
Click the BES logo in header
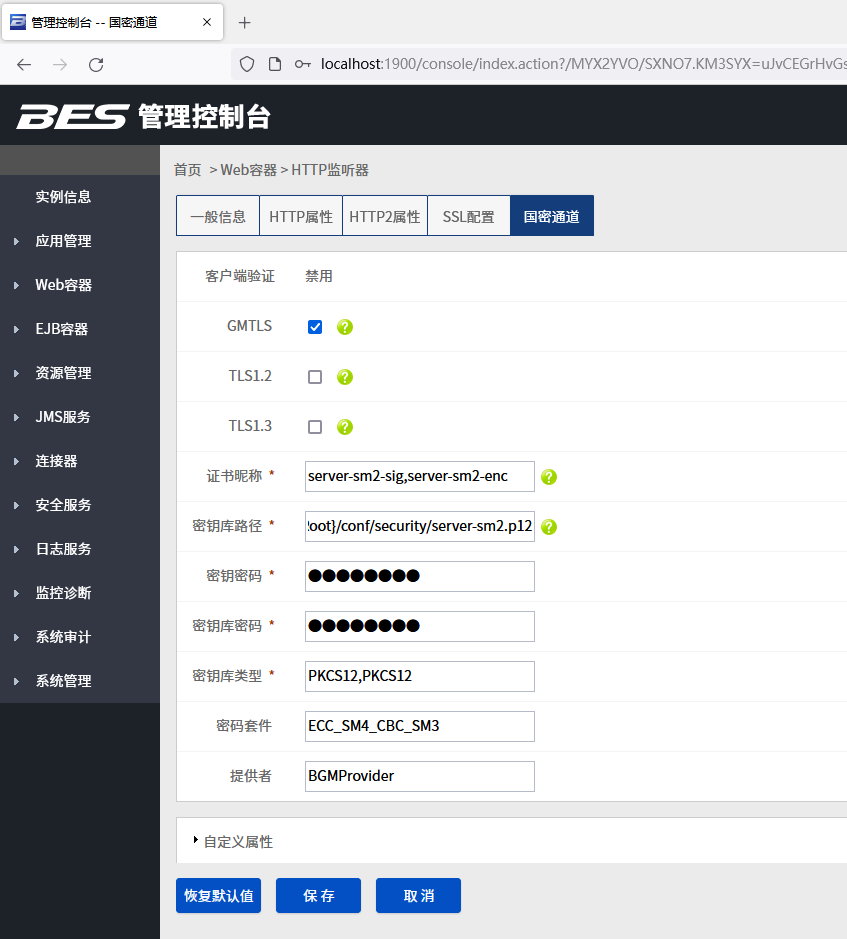click(72, 116)
